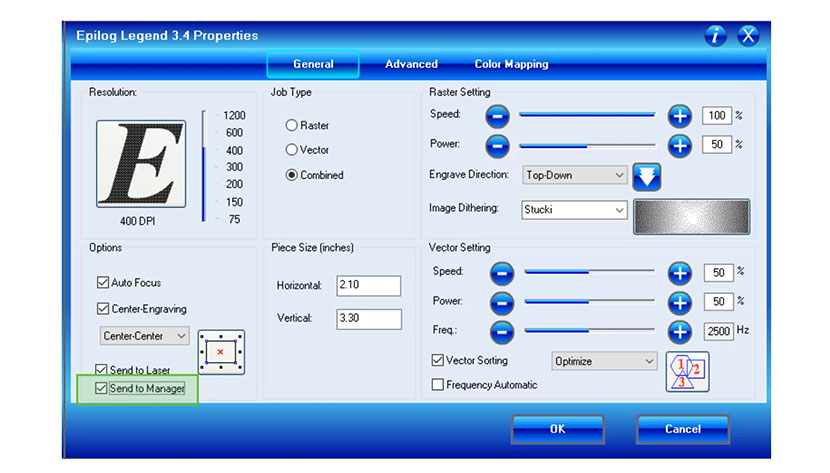The width and height of the screenshot is (830, 473).
Task: Decrease raster power with minus button
Action: 498,145
